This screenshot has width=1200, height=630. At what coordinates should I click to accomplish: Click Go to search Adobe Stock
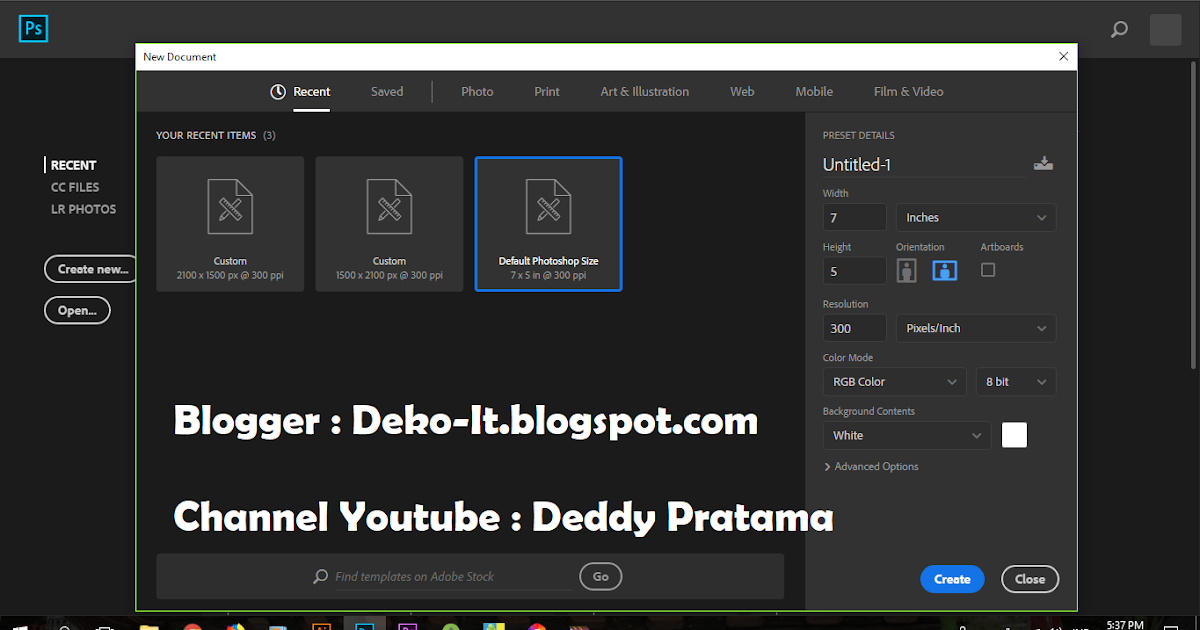pos(601,576)
